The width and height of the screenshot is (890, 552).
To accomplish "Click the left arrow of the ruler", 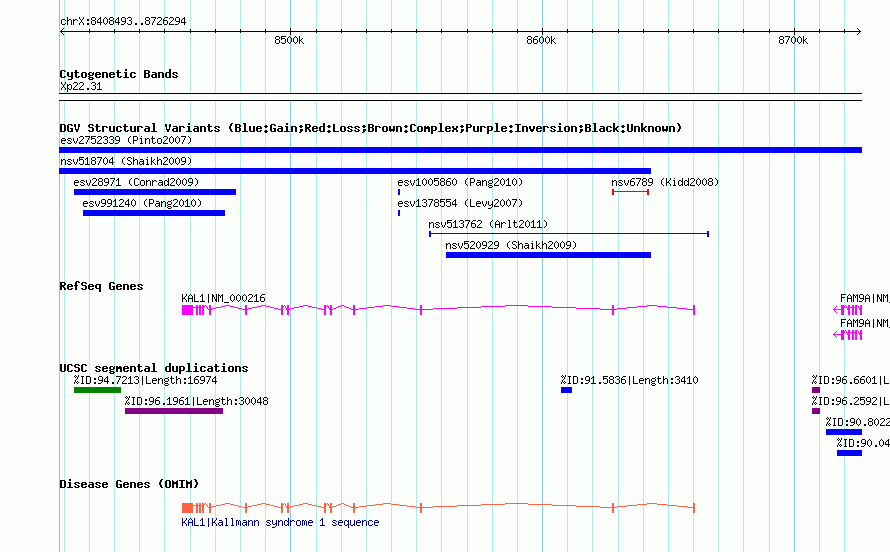I will pos(62,32).
